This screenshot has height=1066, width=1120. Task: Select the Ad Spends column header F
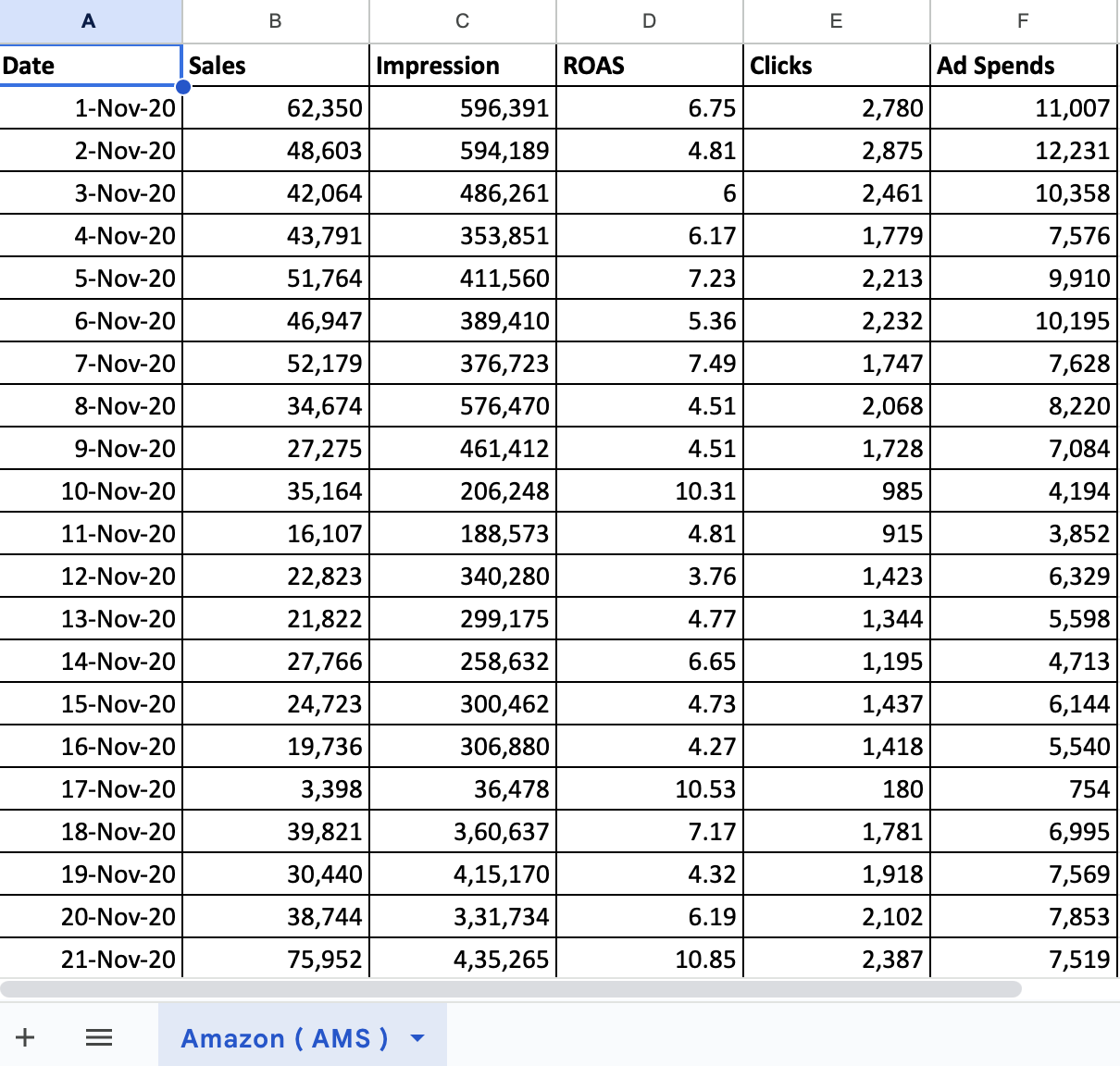(x=1024, y=20)
